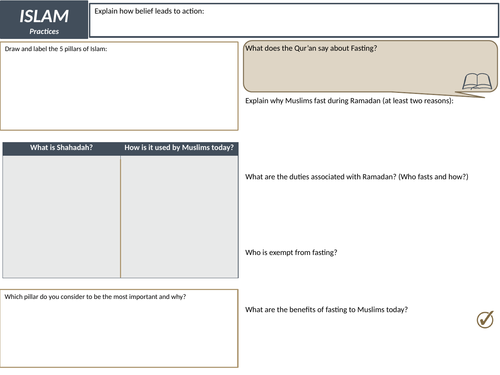Screen dimensions: 500x375
Task: Click the empty cell under 'How is it used'
Action: pos(179,217)
